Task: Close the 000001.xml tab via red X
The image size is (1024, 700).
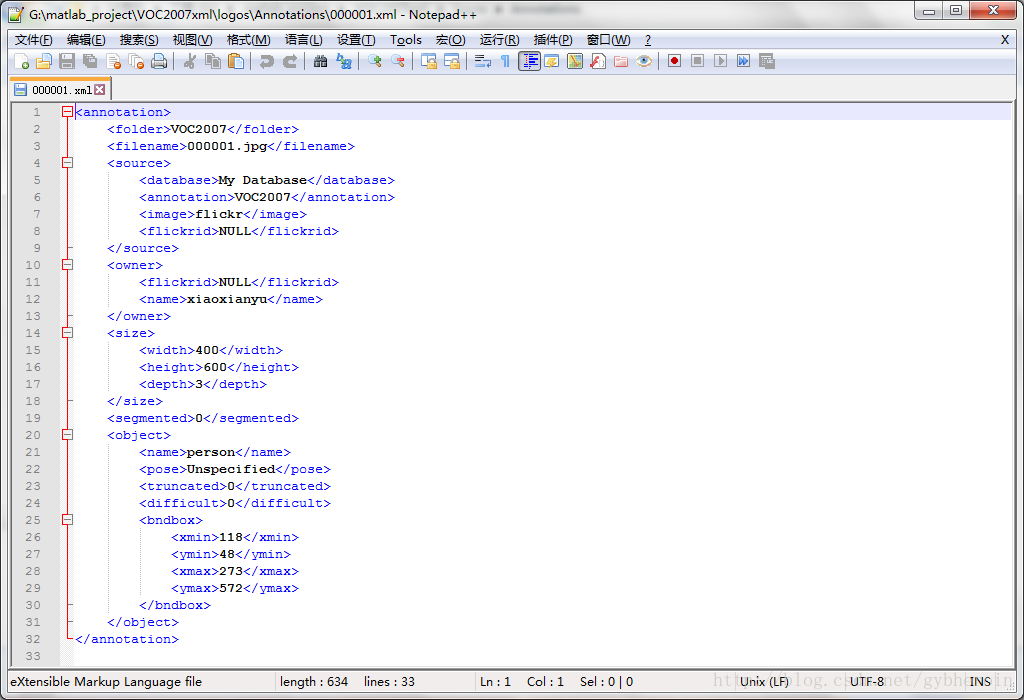Action: coord(99,89)
